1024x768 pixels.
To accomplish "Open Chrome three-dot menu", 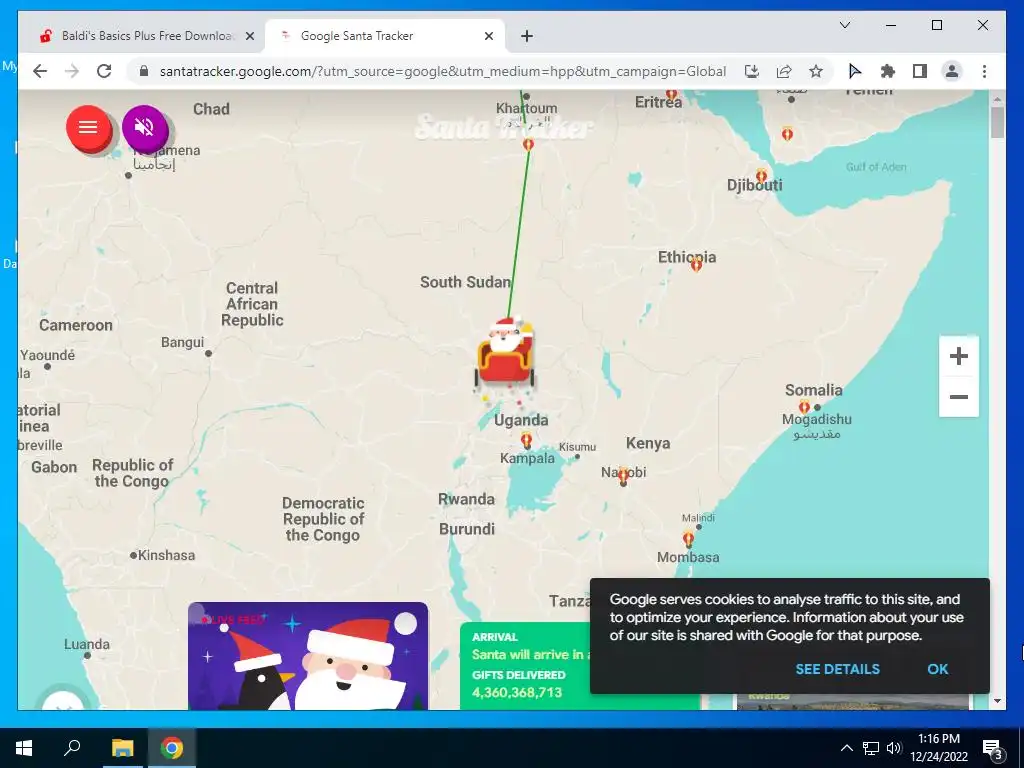I will (x=984, y=71).
